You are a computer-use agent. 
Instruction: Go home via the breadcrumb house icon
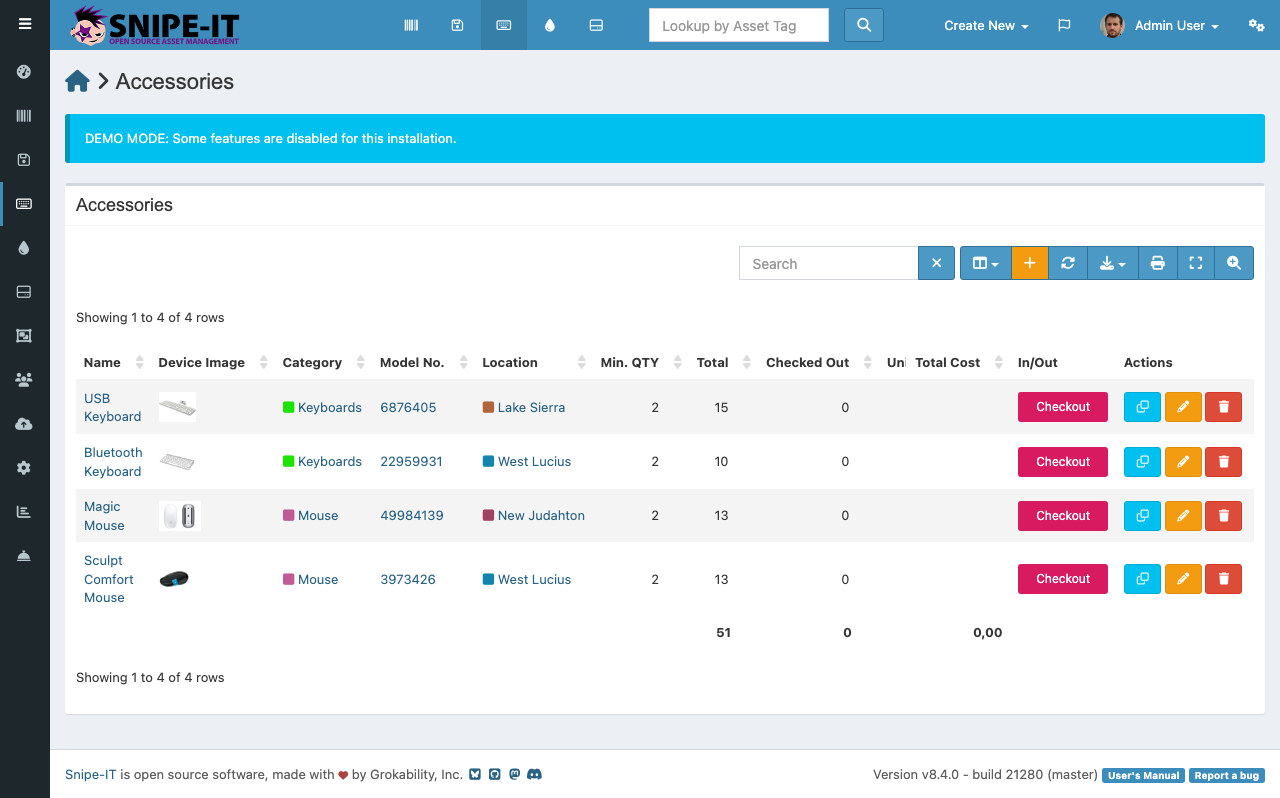click(x=78, y=82)
